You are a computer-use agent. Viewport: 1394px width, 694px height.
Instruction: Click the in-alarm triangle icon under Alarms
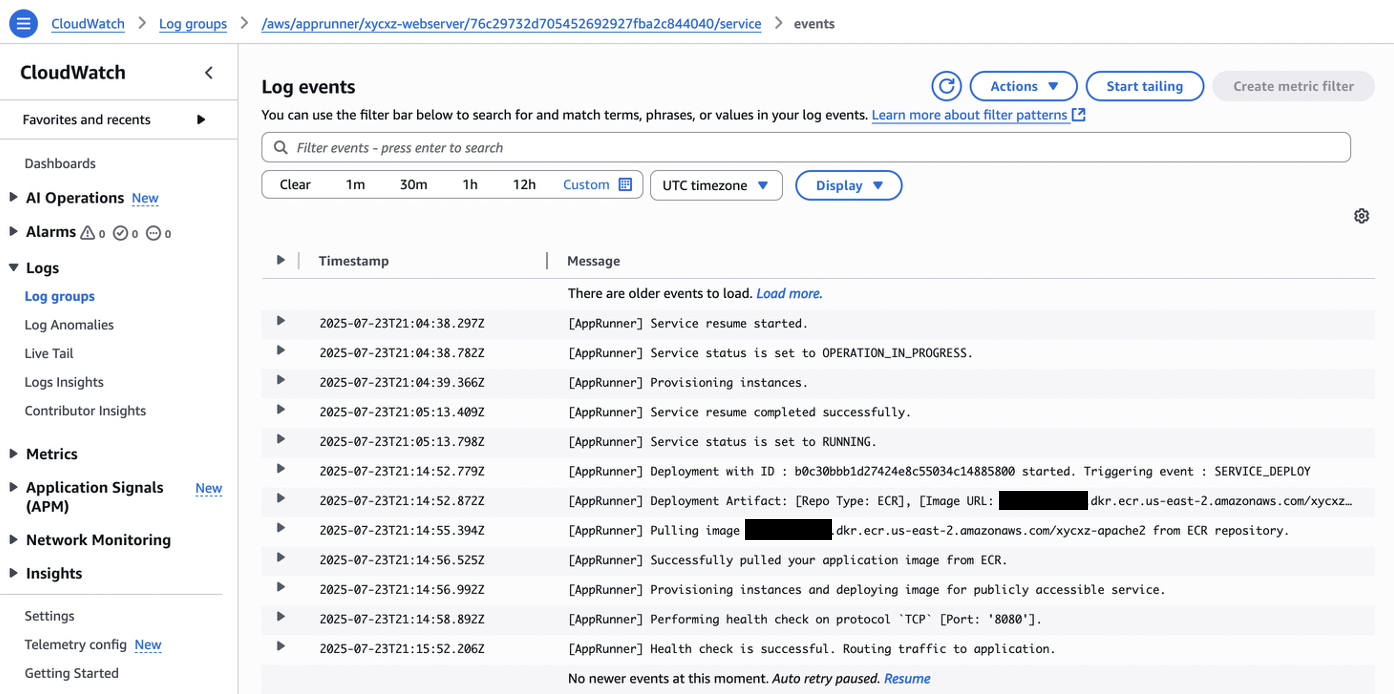tap(88, 233)
